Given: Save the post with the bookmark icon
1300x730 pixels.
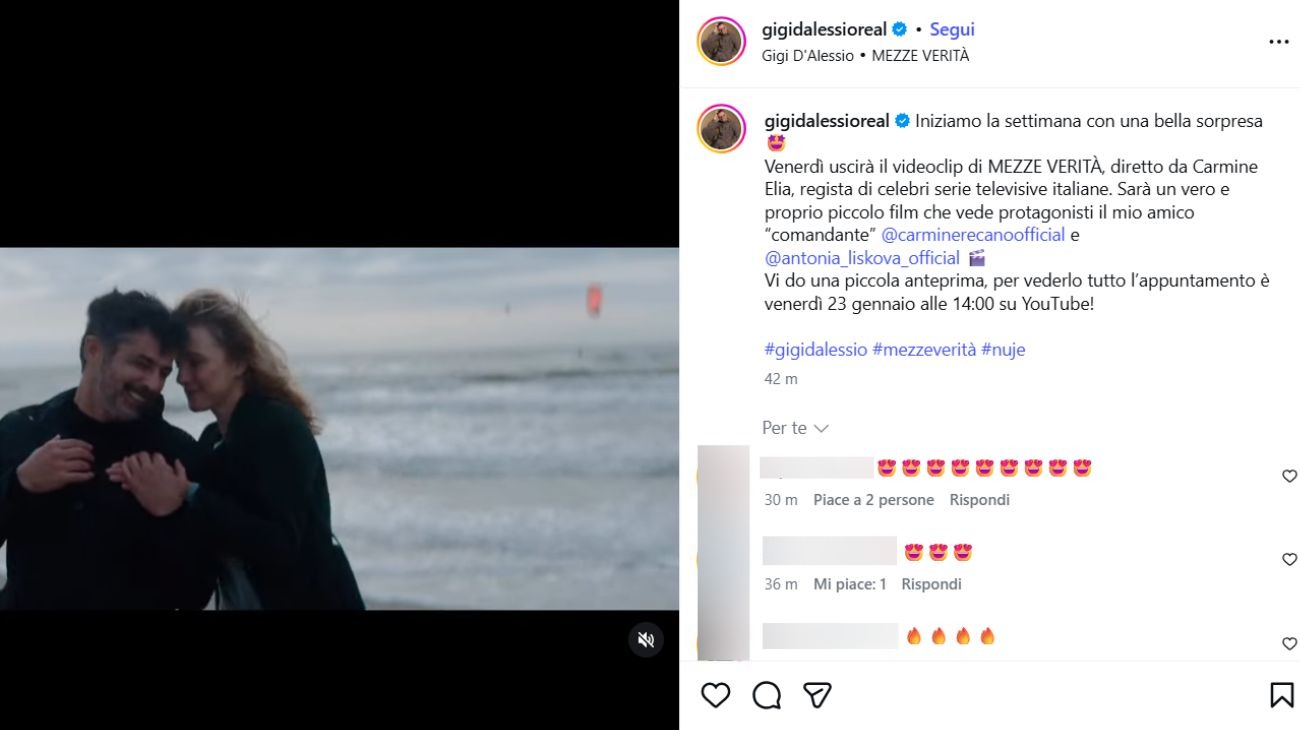Looking at the screenshot, I should pyautogui.click(x=1281, y=695).
